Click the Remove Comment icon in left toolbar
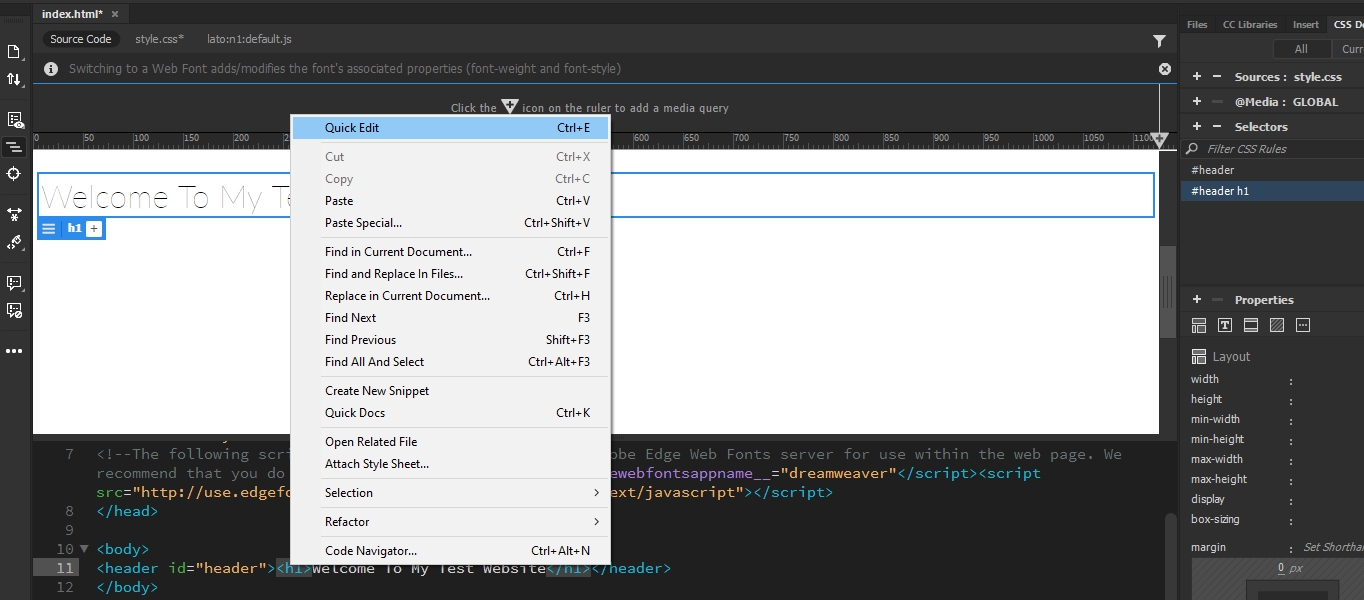Viewport: 1364px width, 600px height. point(14,311)
